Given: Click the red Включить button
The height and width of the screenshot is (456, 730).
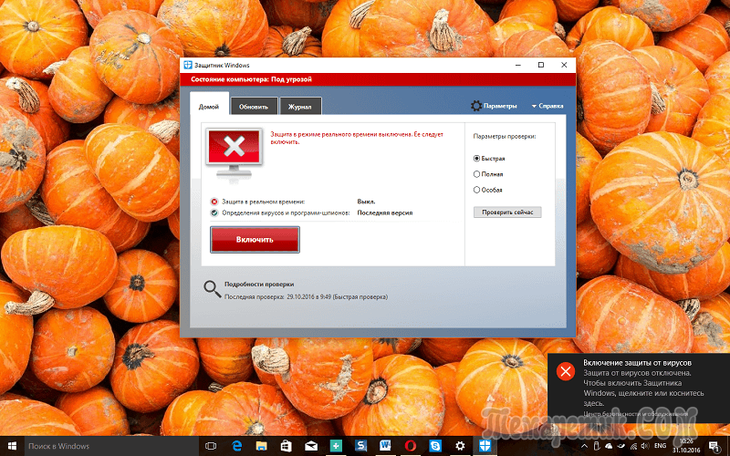Looking at the screenshot, I should click(255, 239).
